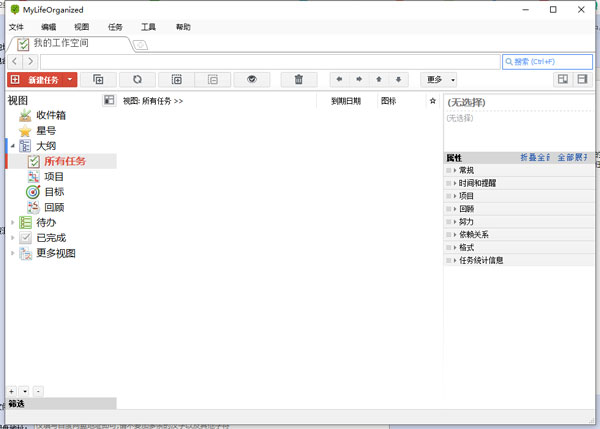Select 目标 goals view
The image size is (600, 429).
54,192
